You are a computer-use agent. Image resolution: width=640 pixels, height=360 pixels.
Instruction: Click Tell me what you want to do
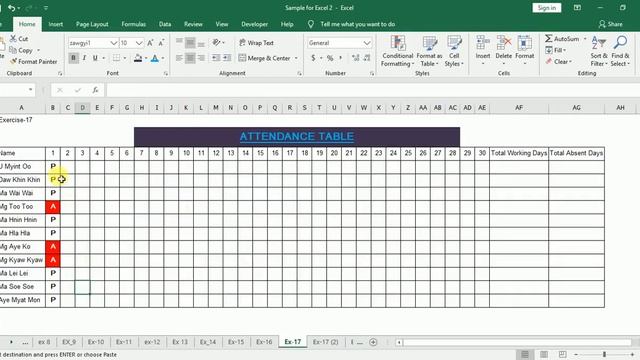(x=358, y=24)
